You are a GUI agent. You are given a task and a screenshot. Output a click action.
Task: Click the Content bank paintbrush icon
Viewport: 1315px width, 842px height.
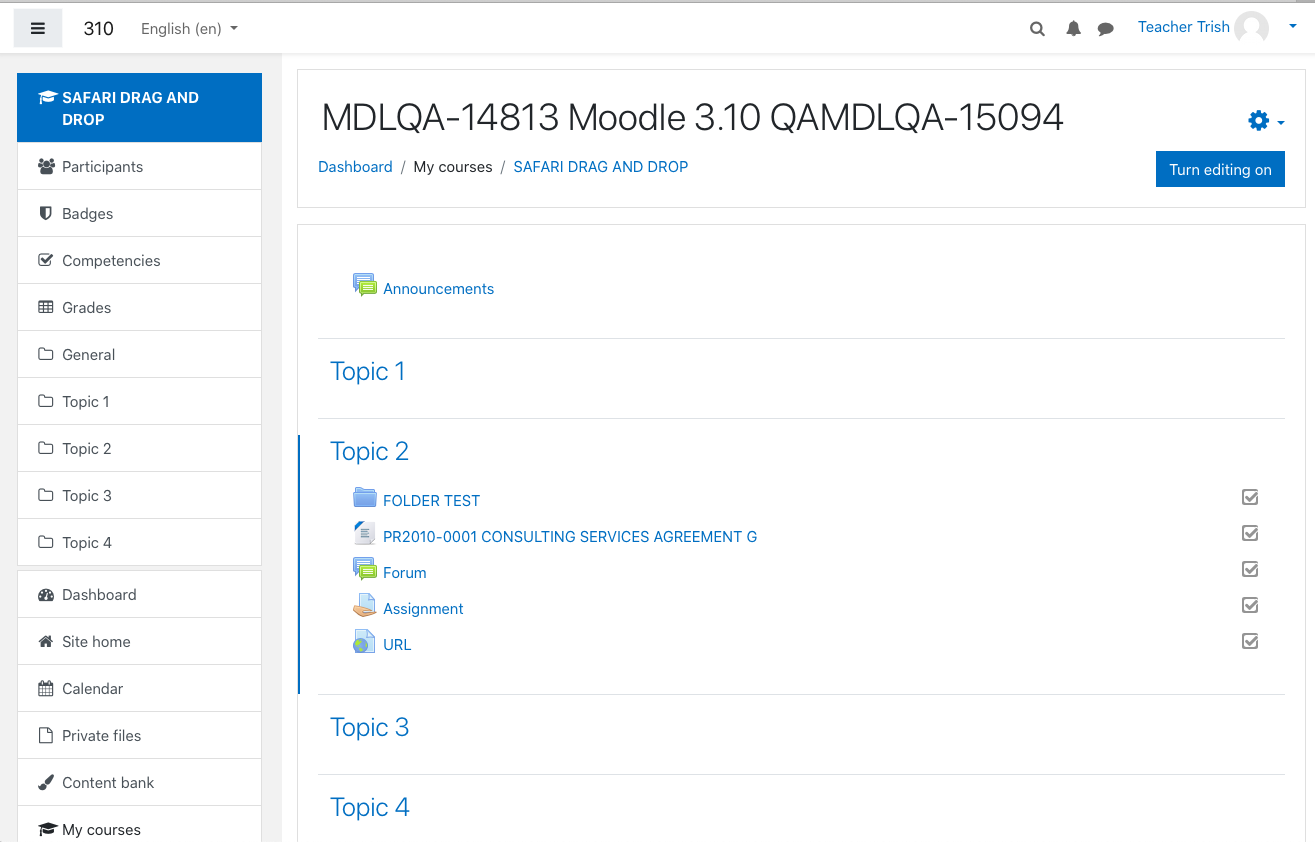click(x=46, y=782)
